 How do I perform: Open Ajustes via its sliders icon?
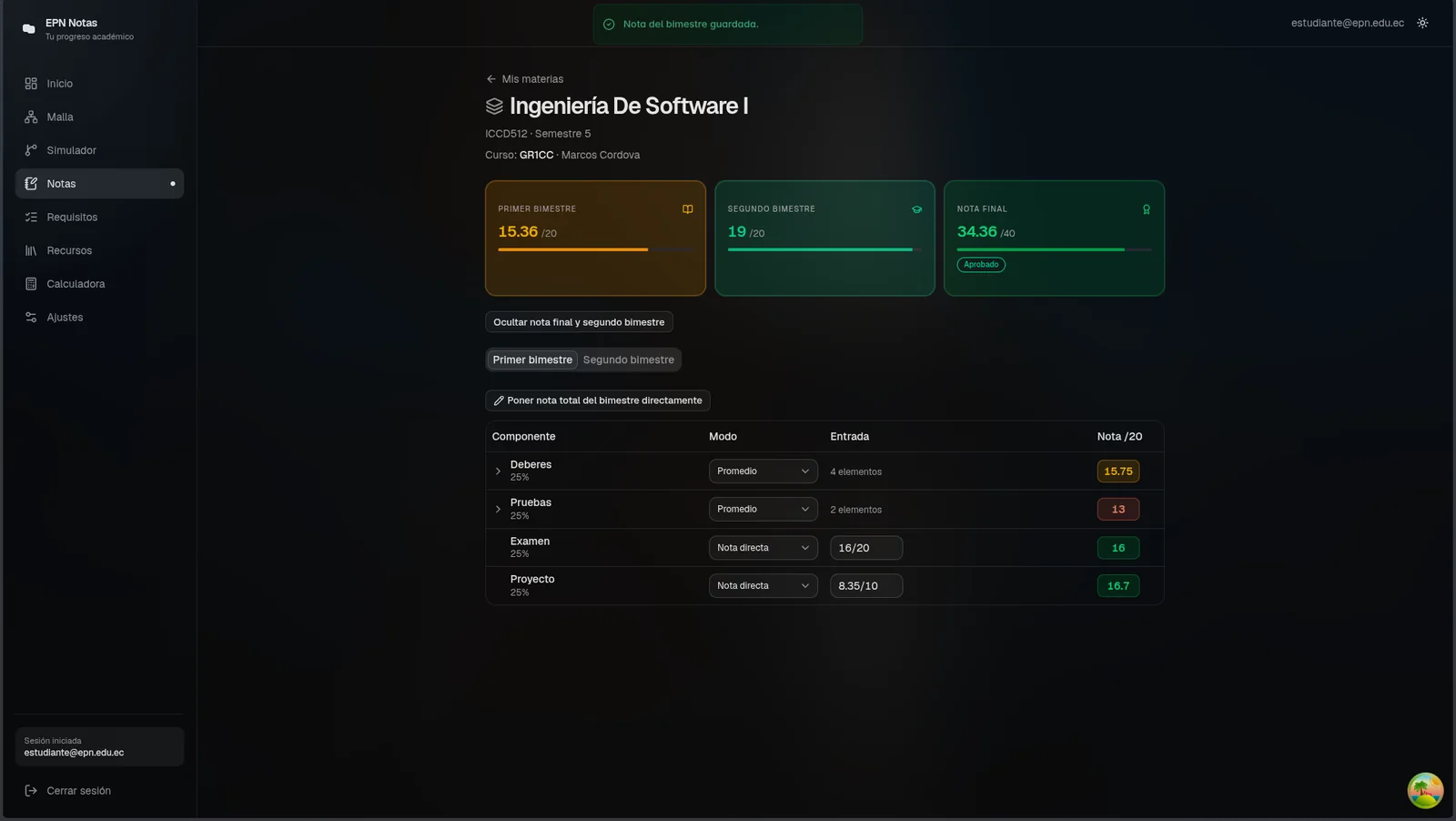(x=31, y=318)
